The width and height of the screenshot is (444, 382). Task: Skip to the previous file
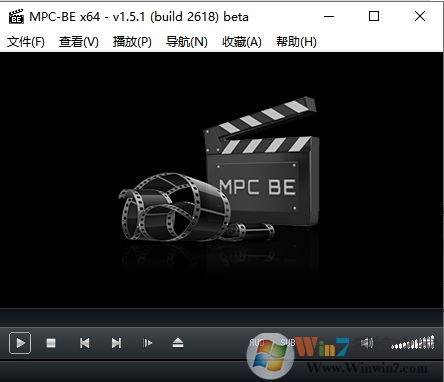tap(84, 343)
